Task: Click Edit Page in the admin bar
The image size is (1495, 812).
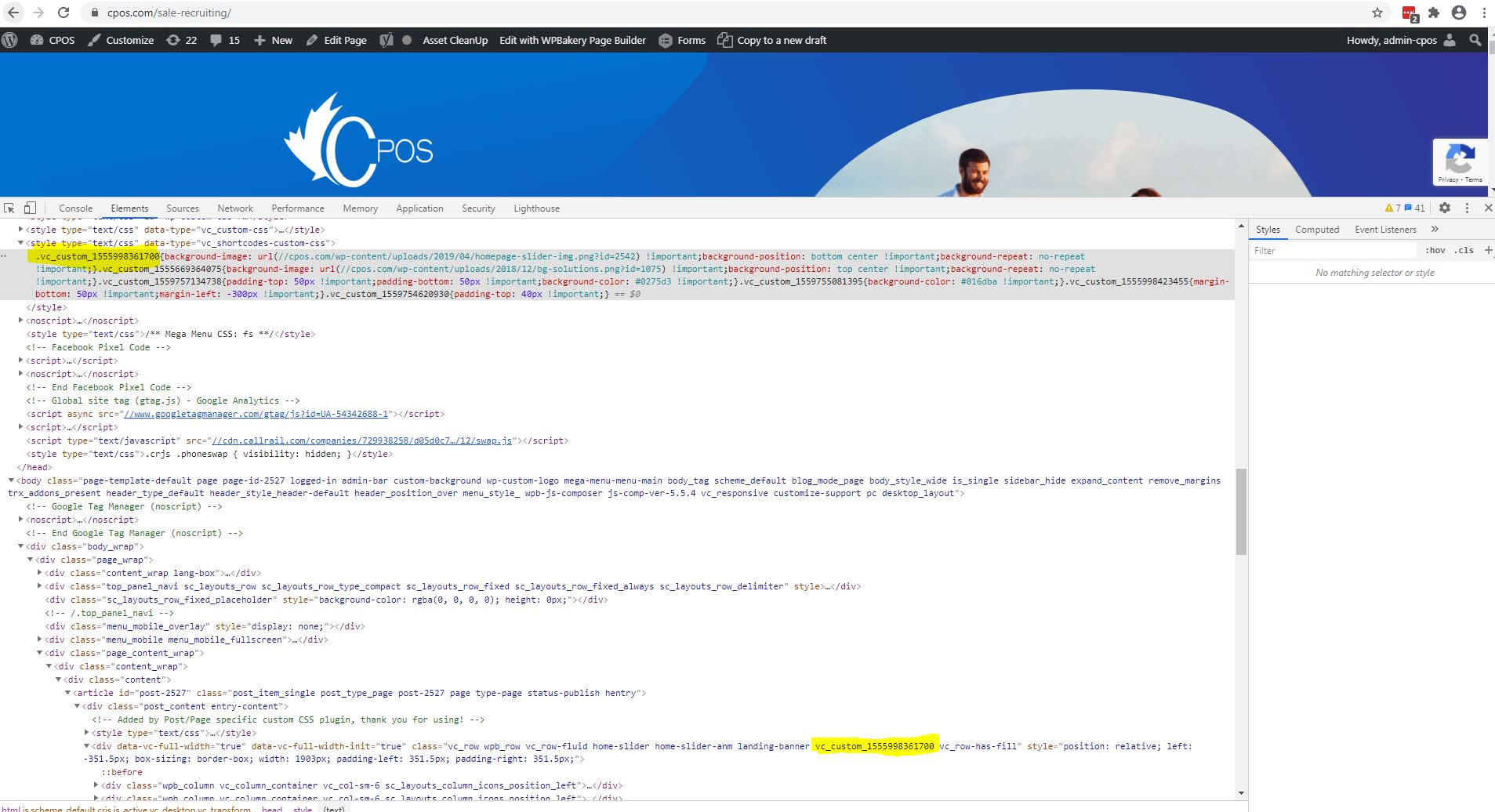Action: (336, 40)
